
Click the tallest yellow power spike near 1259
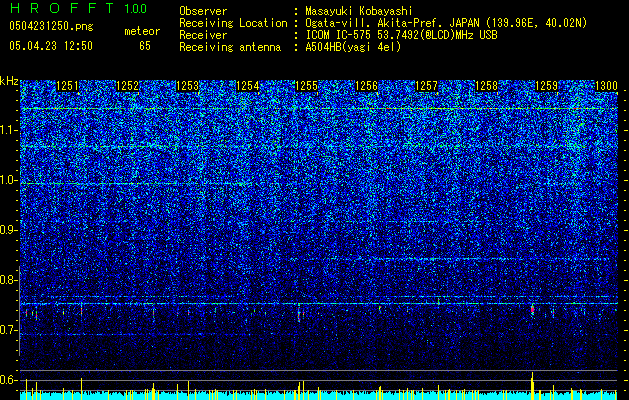(532, 386)
